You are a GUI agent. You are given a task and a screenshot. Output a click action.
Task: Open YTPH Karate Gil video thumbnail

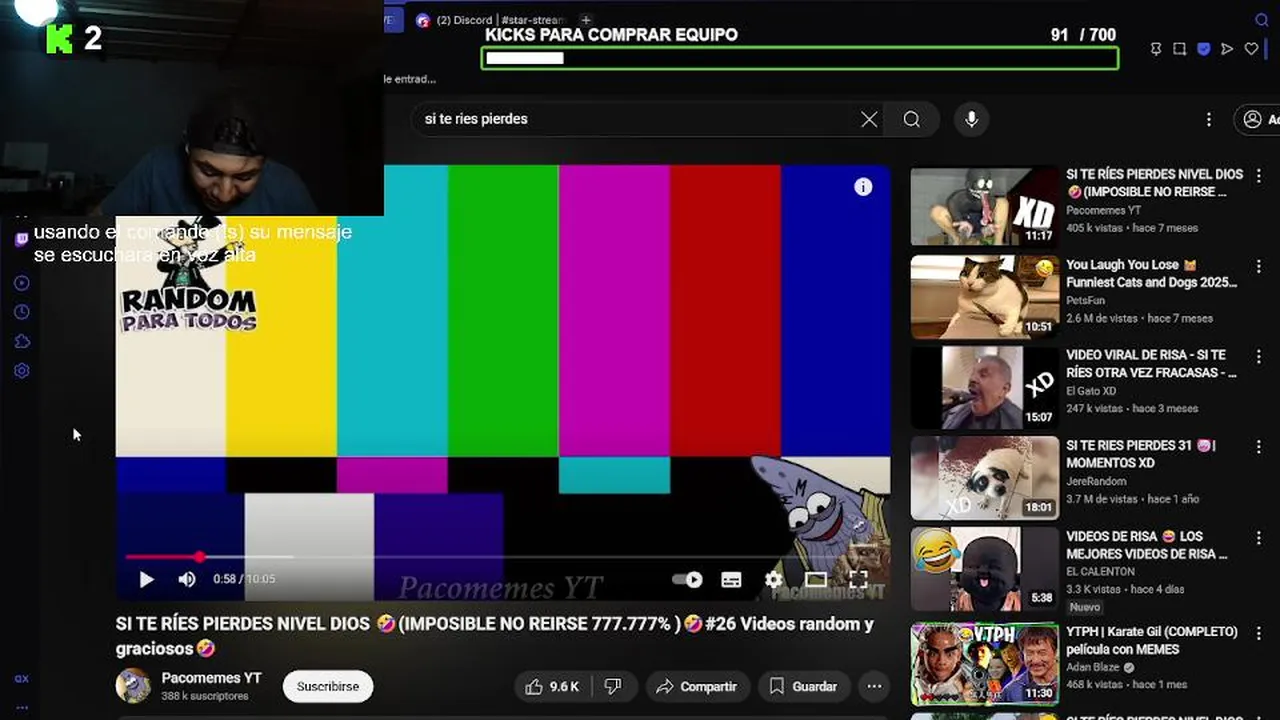pyautogui.click(x=984, y=664)
